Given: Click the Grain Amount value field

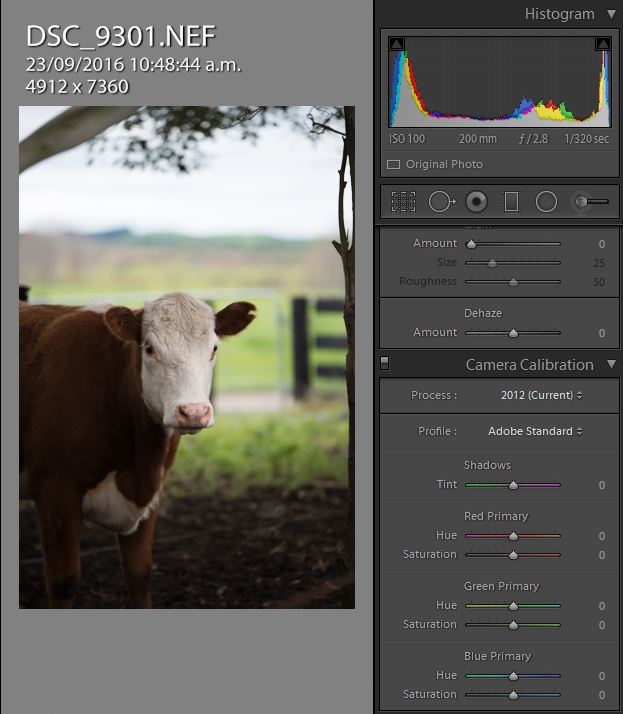Looking at the screenshot, I should (602, 244).
